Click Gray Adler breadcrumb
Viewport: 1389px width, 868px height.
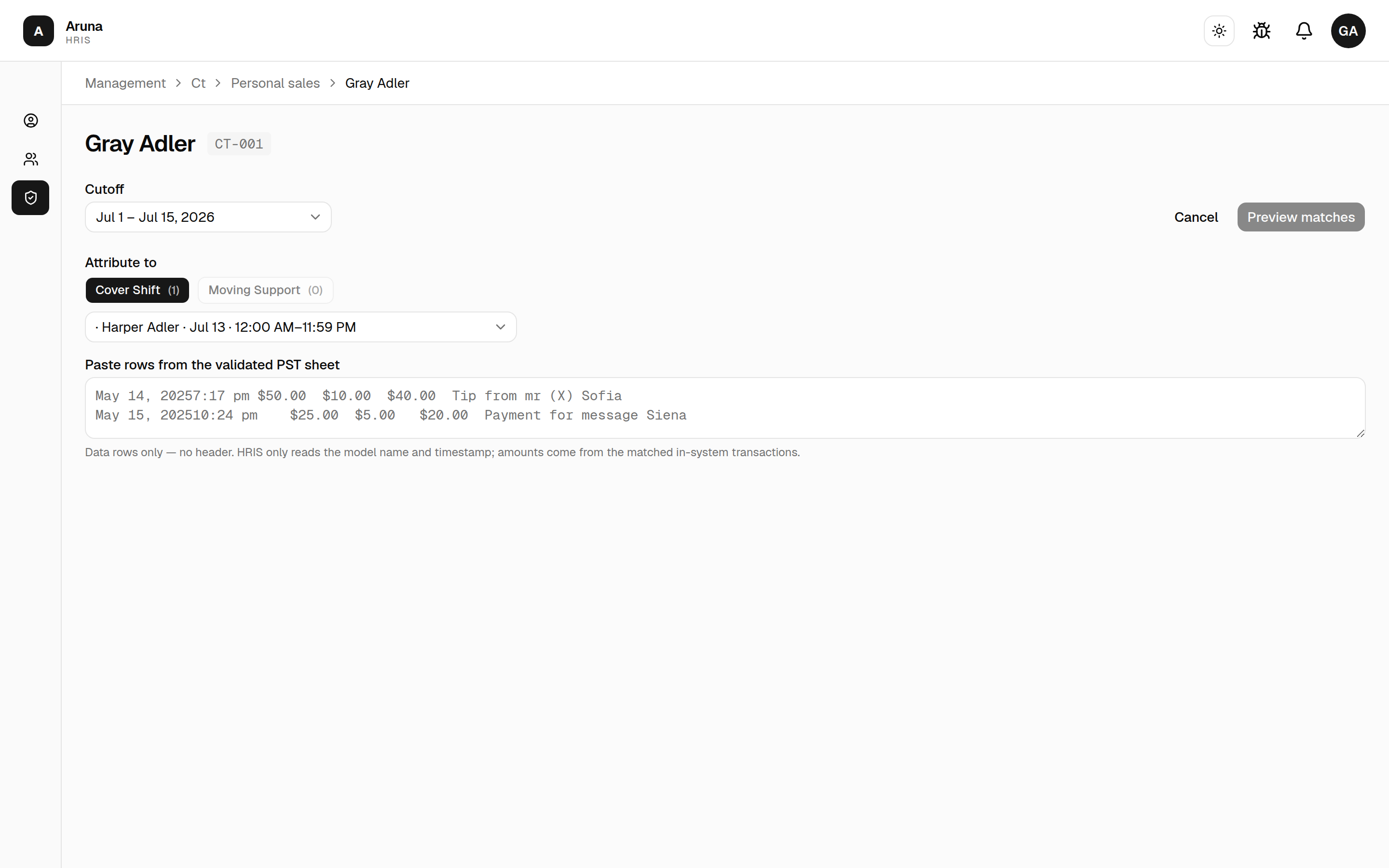coord(377,83)
